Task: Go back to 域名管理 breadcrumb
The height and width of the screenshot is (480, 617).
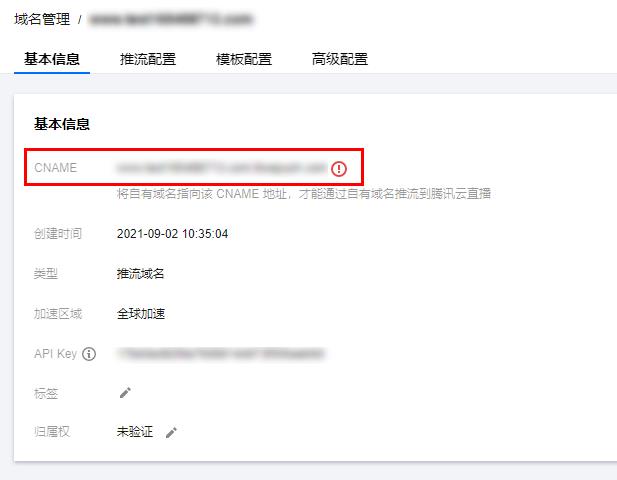Action: click(x=42, y=19)
